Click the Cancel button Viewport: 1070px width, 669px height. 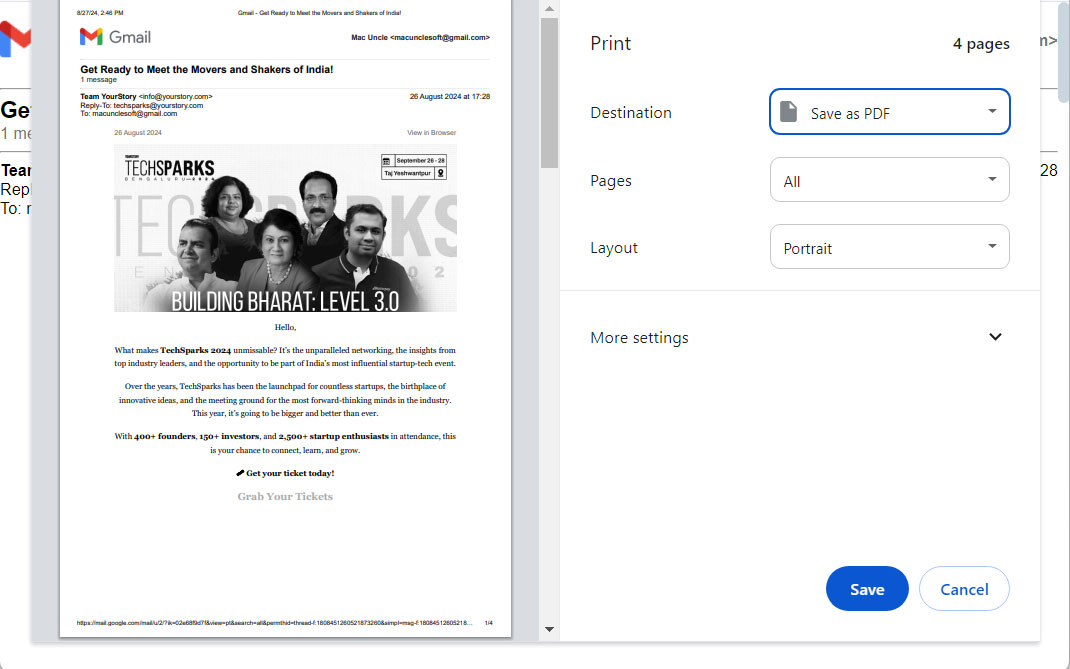coord(963,588)
